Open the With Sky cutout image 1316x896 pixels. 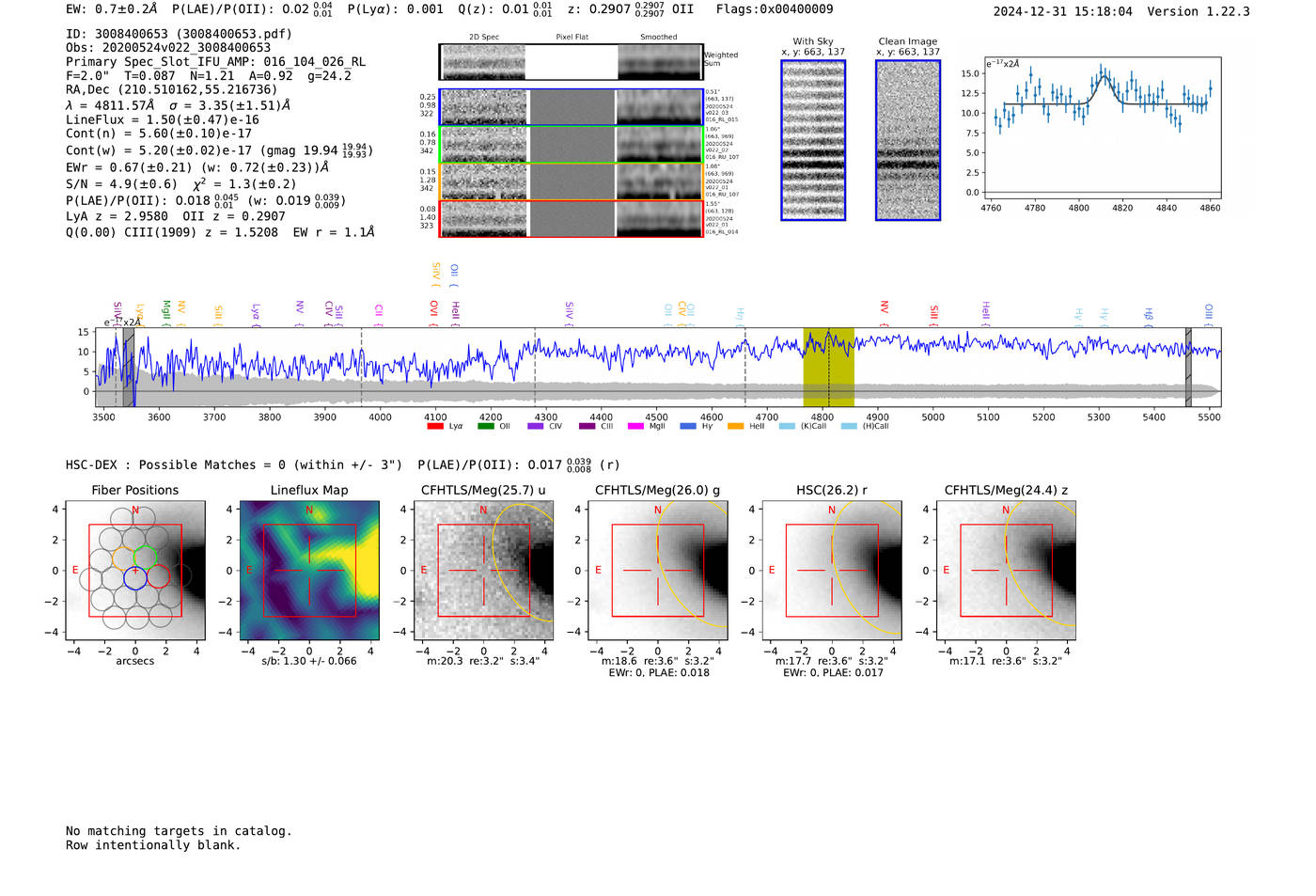813,140
